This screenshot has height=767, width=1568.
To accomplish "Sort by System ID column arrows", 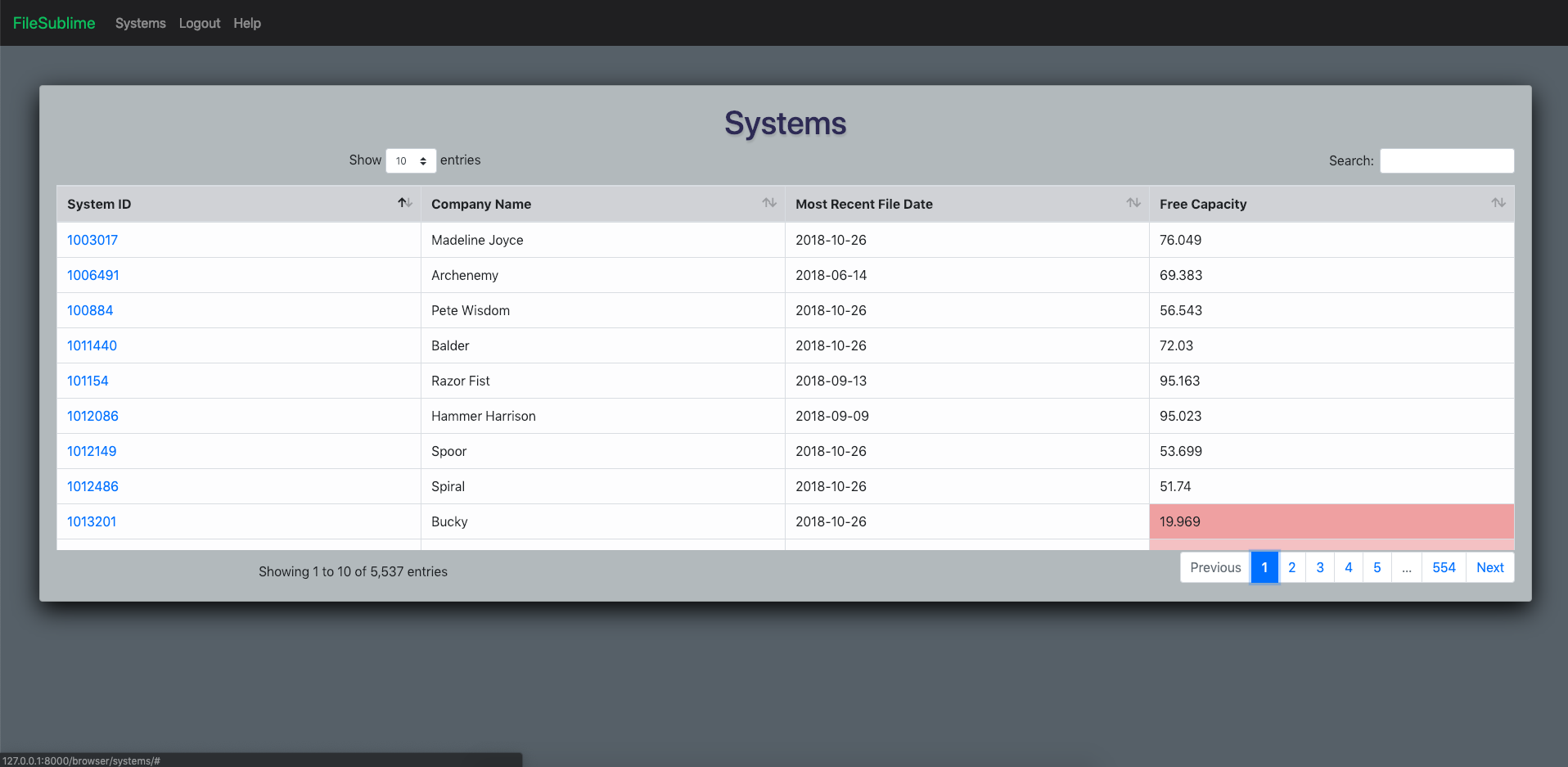I will coord(405,203).
